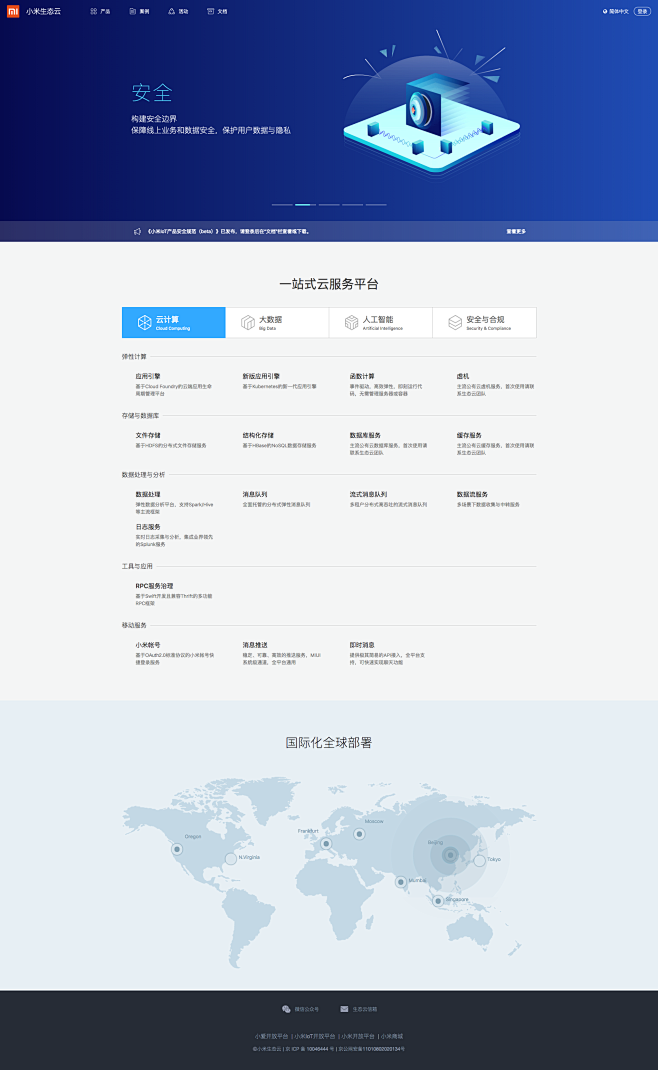
Task: Go to the fifth carousel slide indicator
Action: tap(376, 205)
